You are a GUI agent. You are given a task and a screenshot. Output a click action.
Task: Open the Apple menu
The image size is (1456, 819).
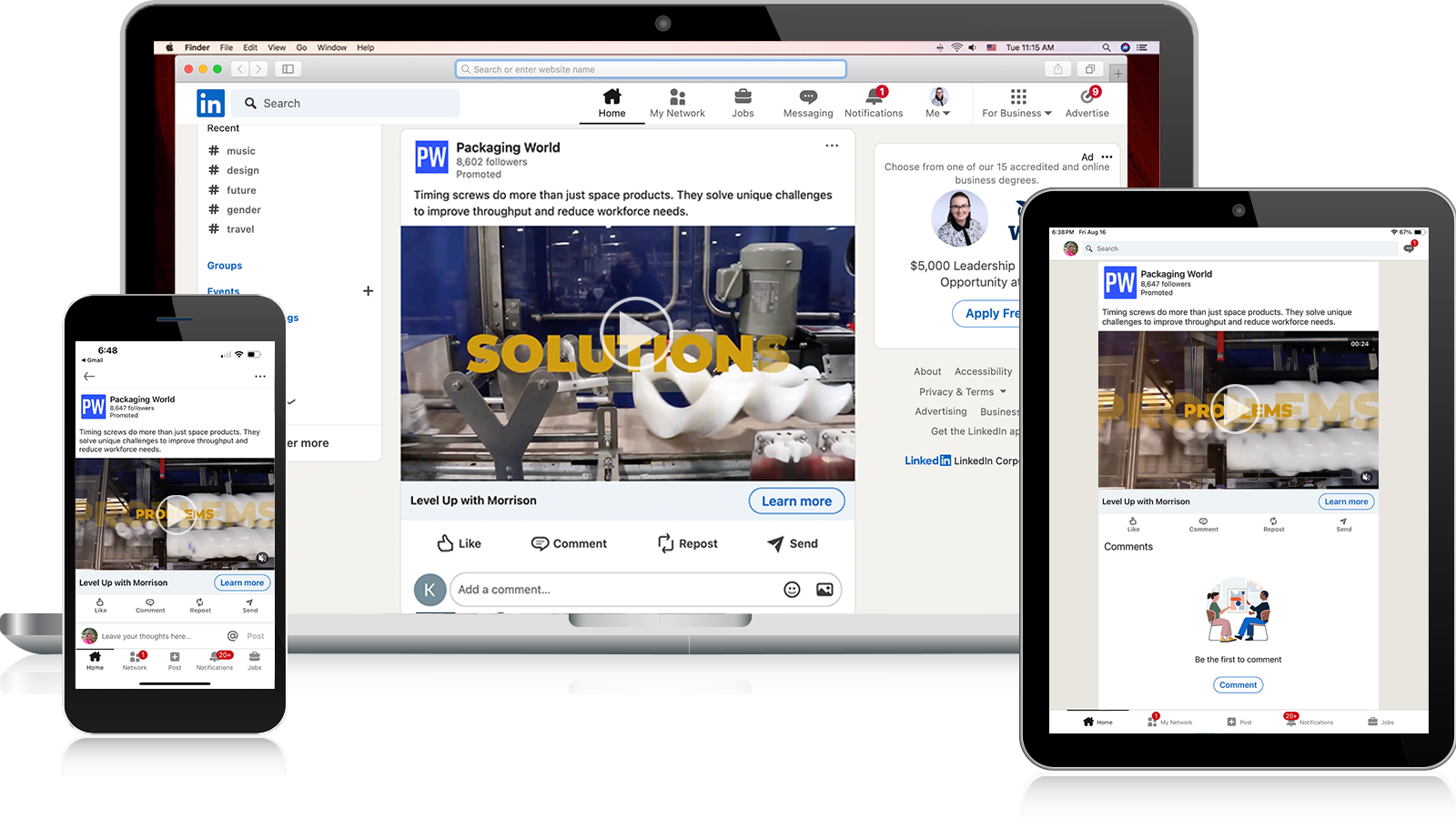tap(169, 47)
